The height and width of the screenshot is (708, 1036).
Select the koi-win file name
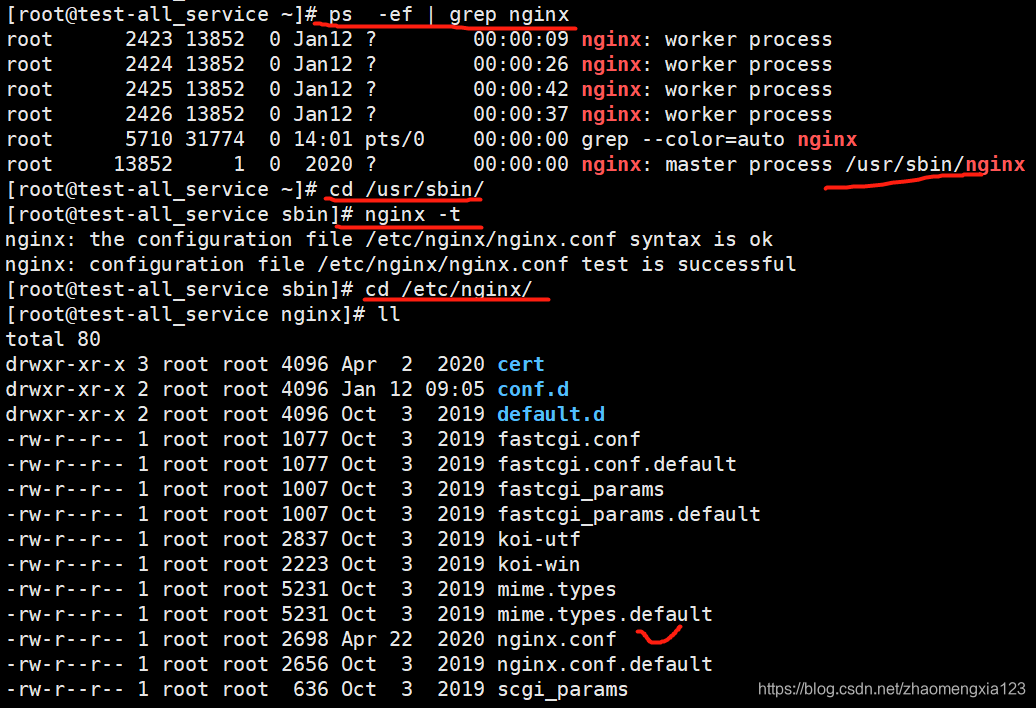coord(538,565)
